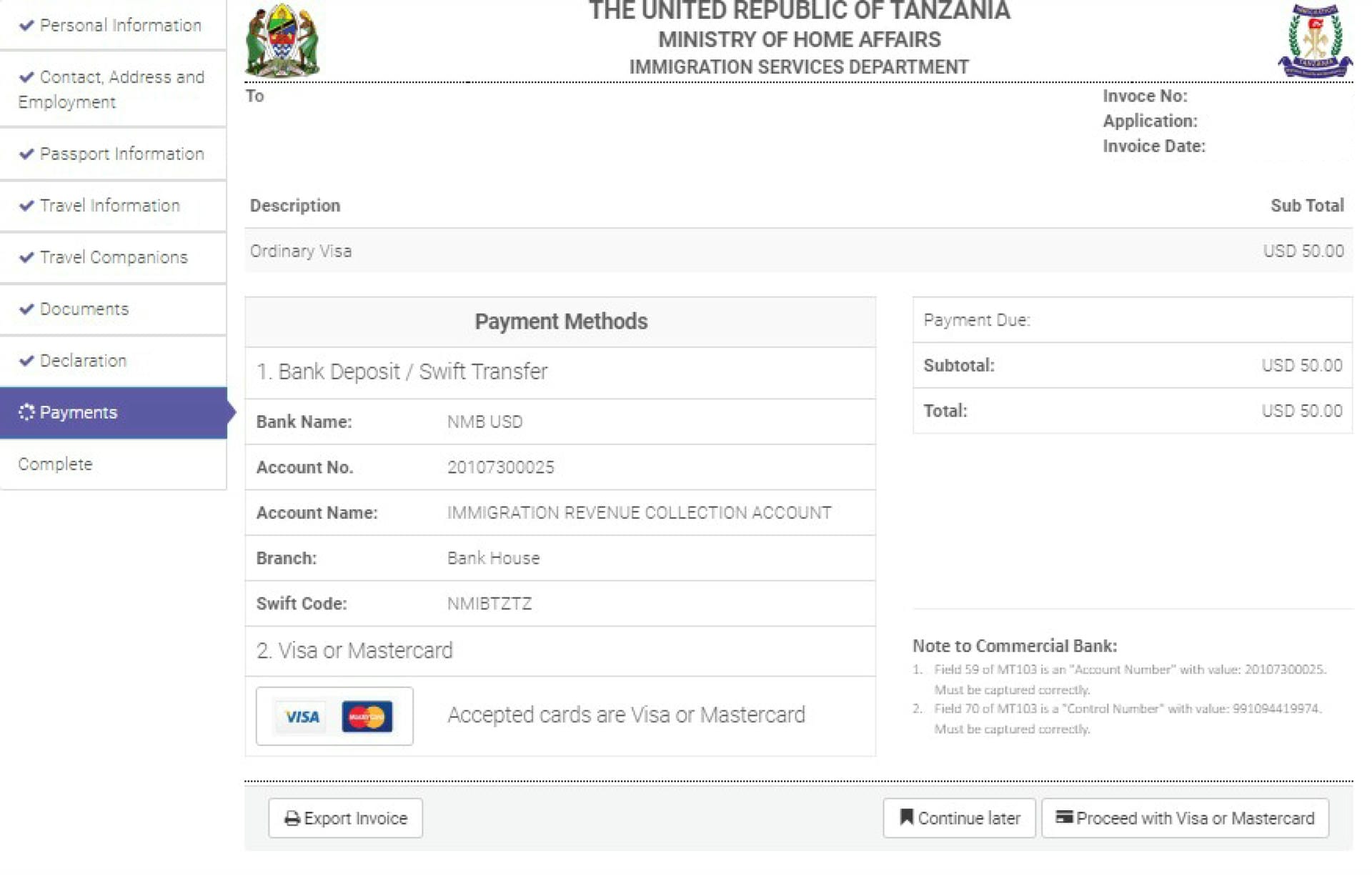The image size is (1372, 876).
Task: Click the credit card icon on Proceed button
Action: [1064, 817]
